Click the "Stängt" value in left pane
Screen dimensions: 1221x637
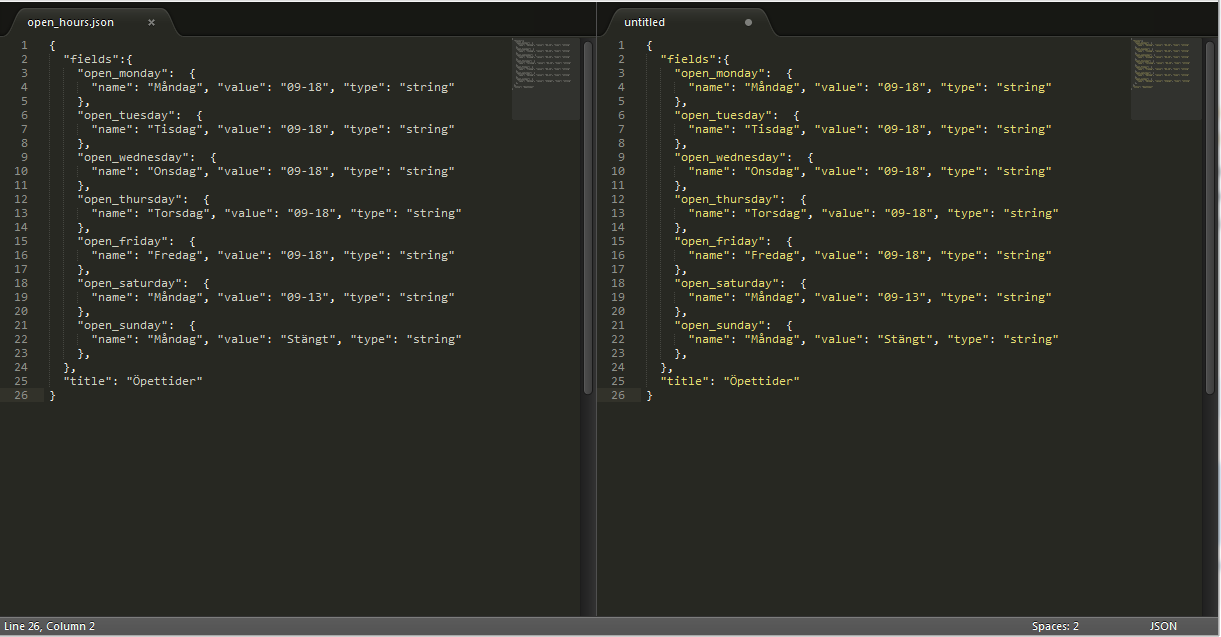pos(307,339)
